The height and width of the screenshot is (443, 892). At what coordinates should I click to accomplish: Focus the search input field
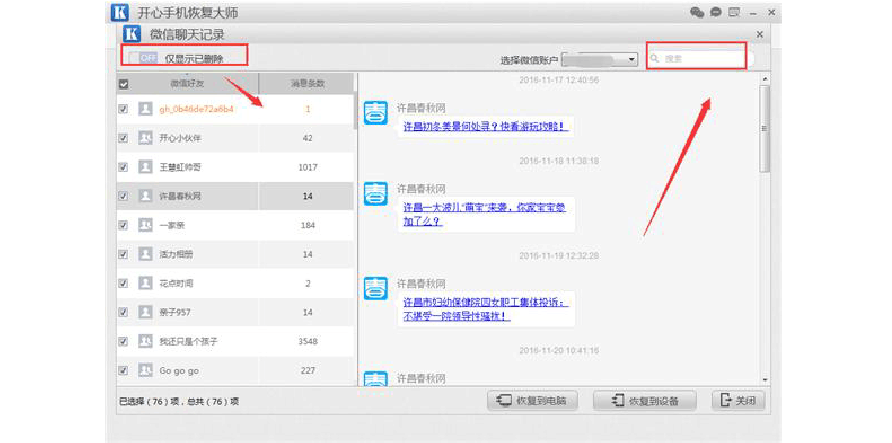pos(703,58)
